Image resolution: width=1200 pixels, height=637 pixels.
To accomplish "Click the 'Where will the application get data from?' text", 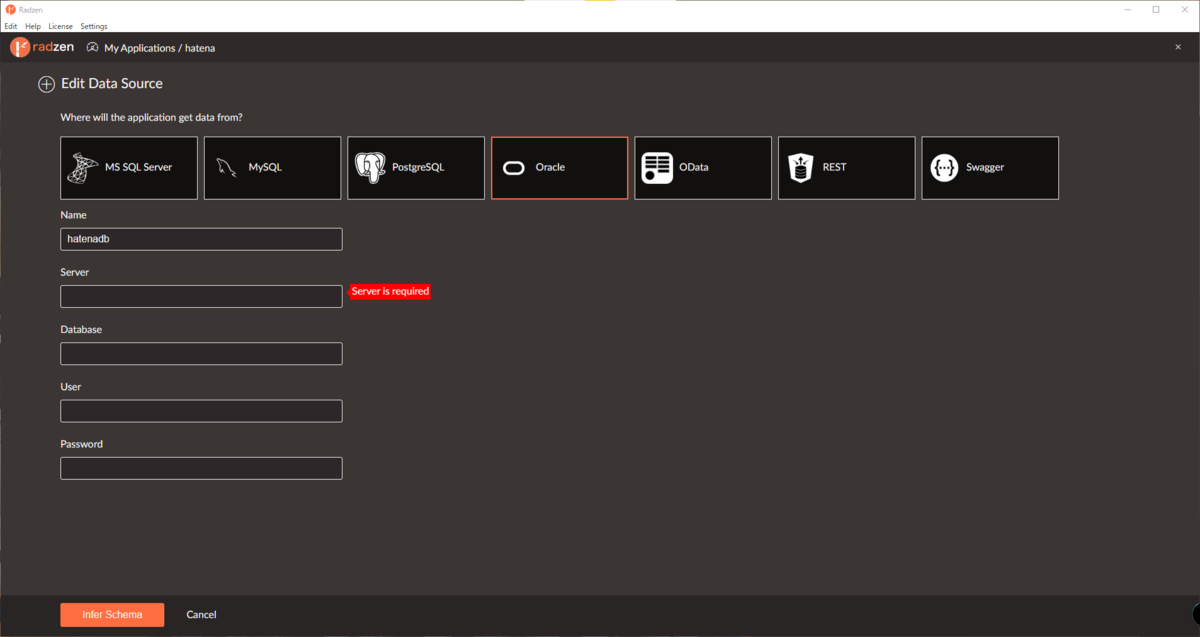I will click(151, 117).
